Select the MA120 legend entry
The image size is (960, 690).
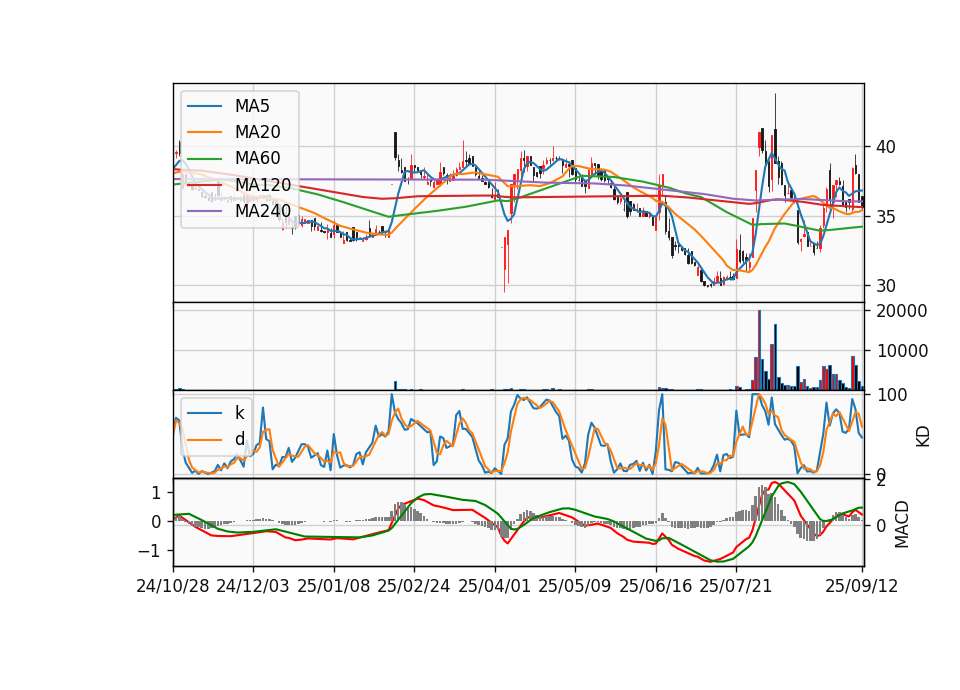click(x=263, y=184)
